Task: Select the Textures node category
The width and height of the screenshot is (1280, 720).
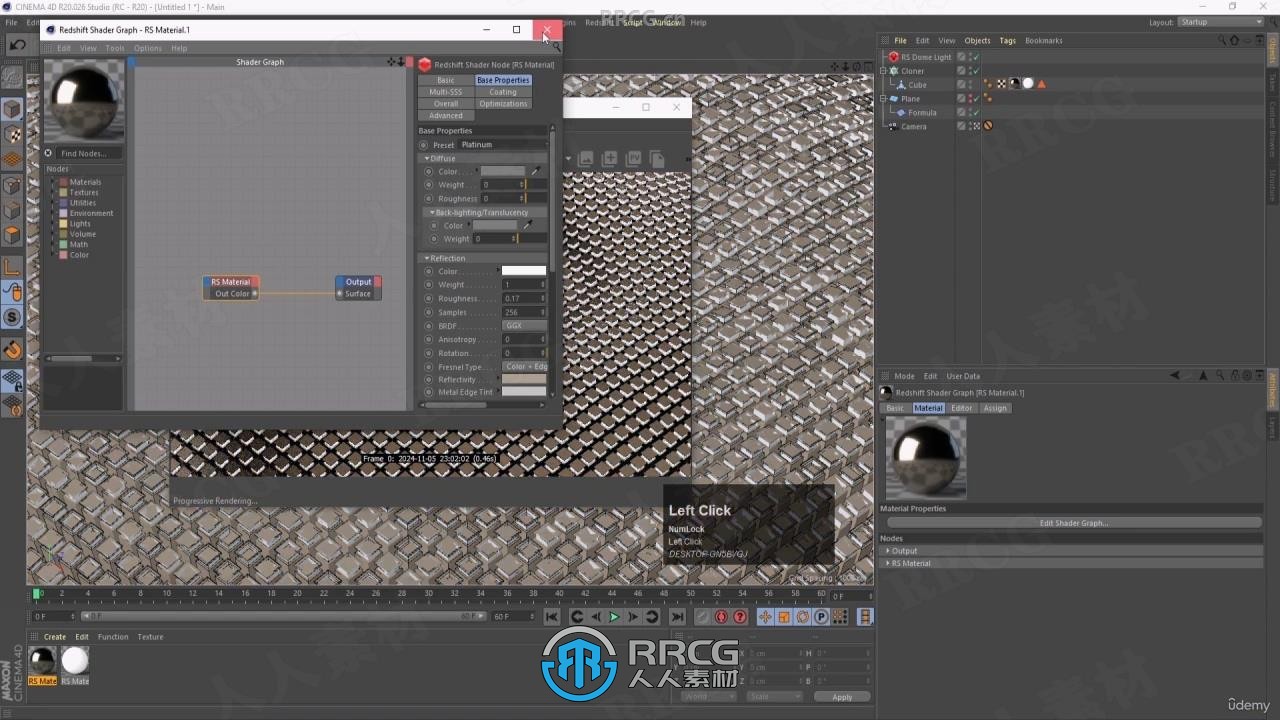Action: coord(84,192)
